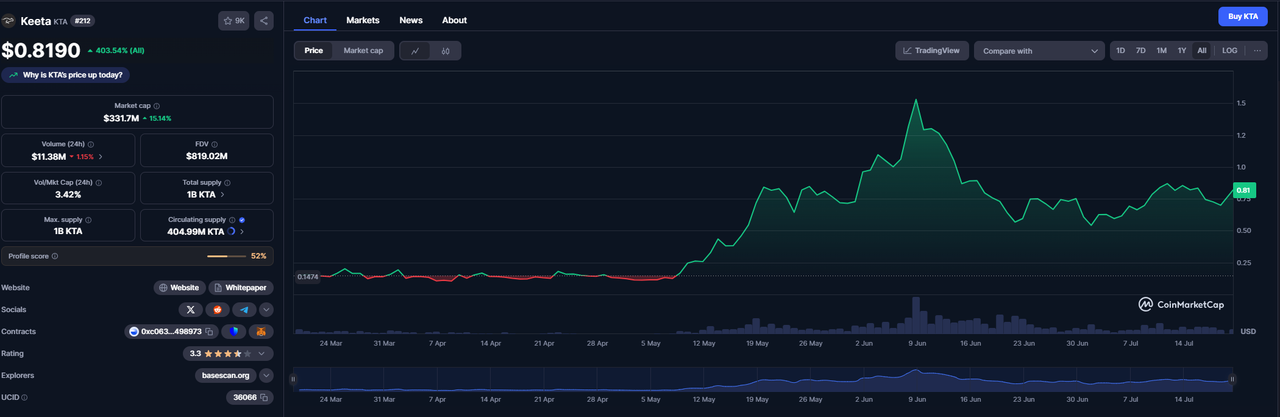Open the Compare with dropdown
This screenshot has height=417, width=1280.
(x=1039, y=50)
